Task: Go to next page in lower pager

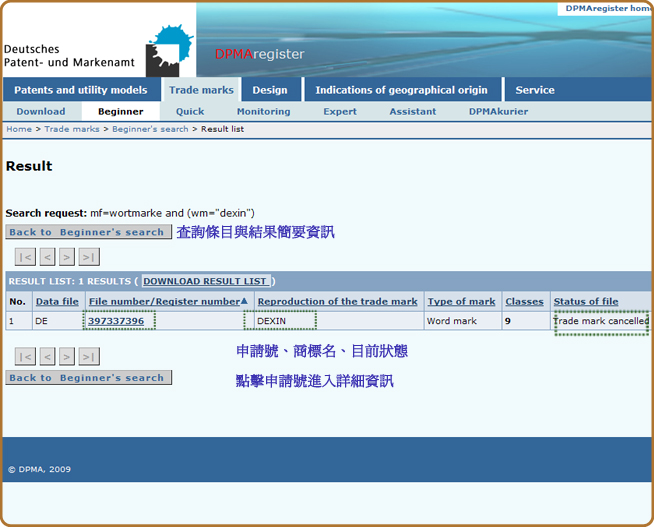Action: [x=67, y=356]
